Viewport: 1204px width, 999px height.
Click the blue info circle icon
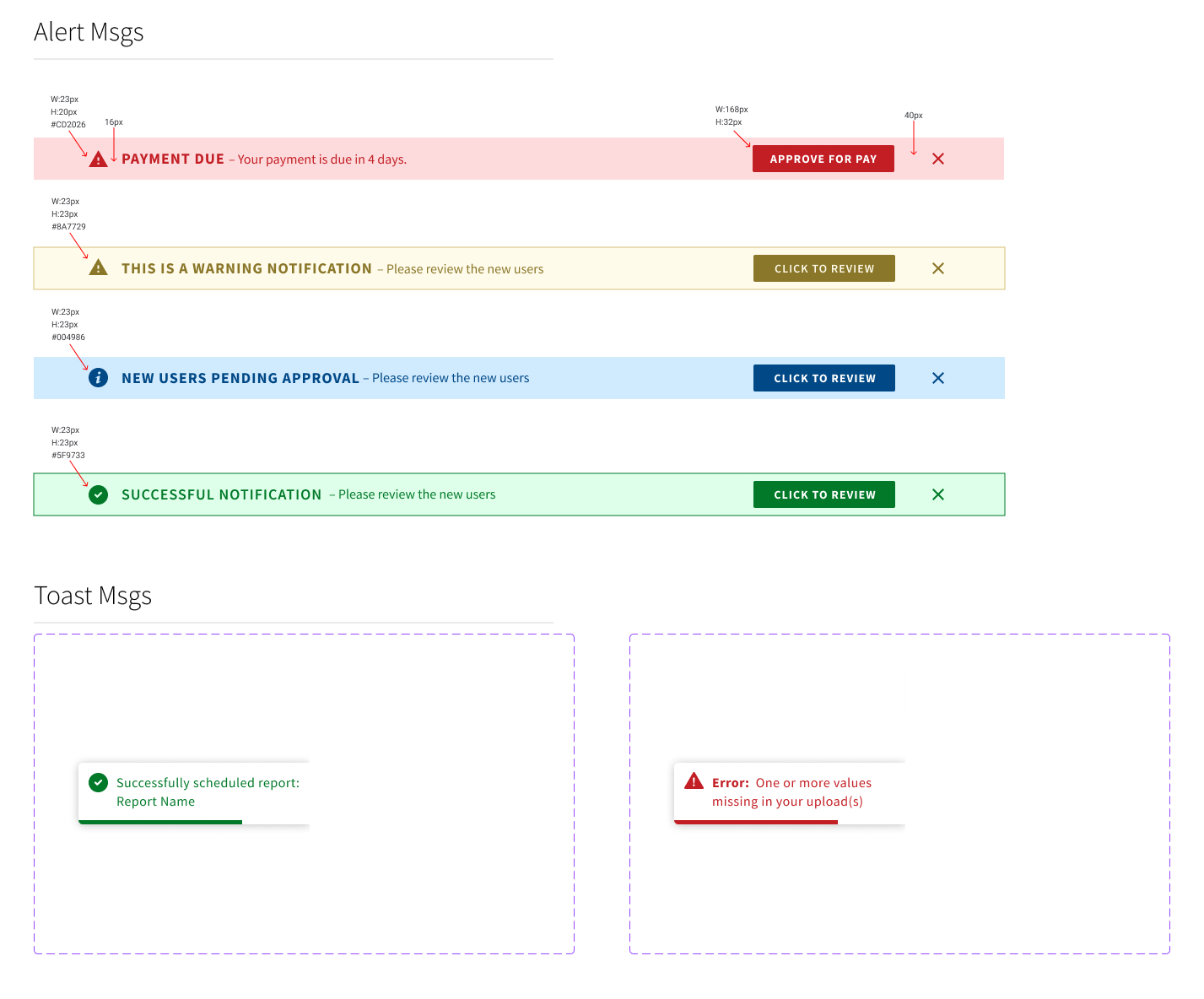coord(98,378)
